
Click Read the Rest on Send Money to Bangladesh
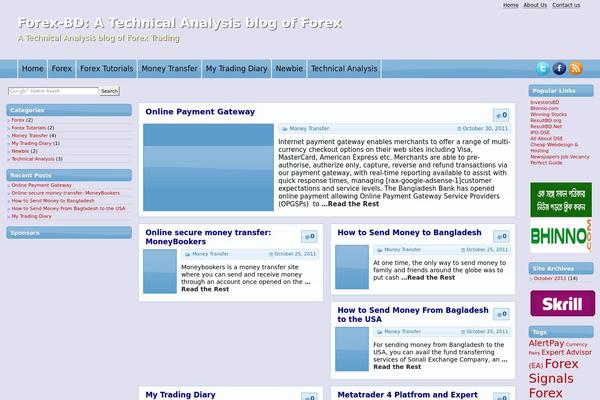(428, 278)
